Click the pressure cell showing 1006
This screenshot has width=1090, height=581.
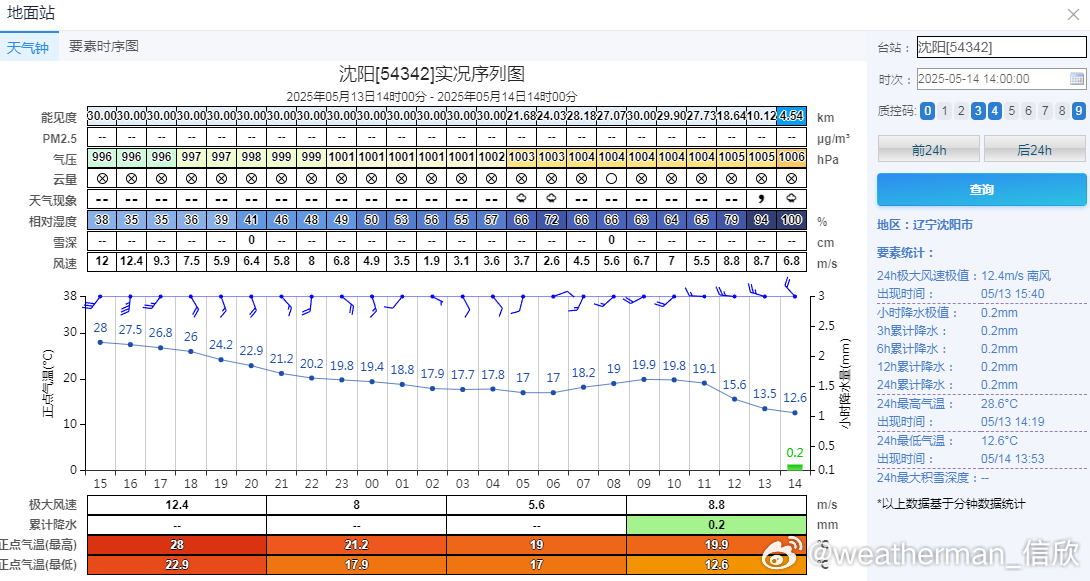coord(791,157)
